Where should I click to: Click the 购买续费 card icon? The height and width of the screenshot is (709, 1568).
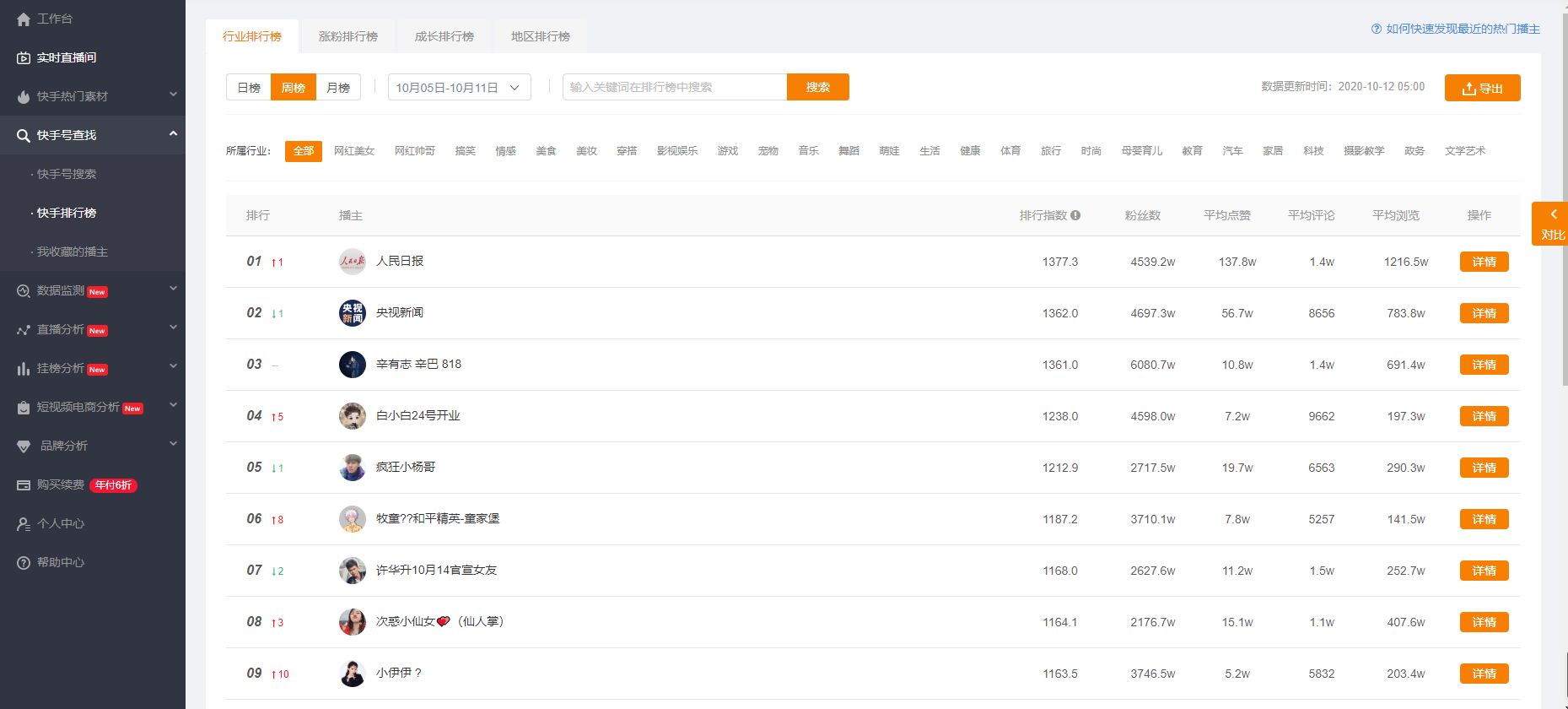pos(24,485)
